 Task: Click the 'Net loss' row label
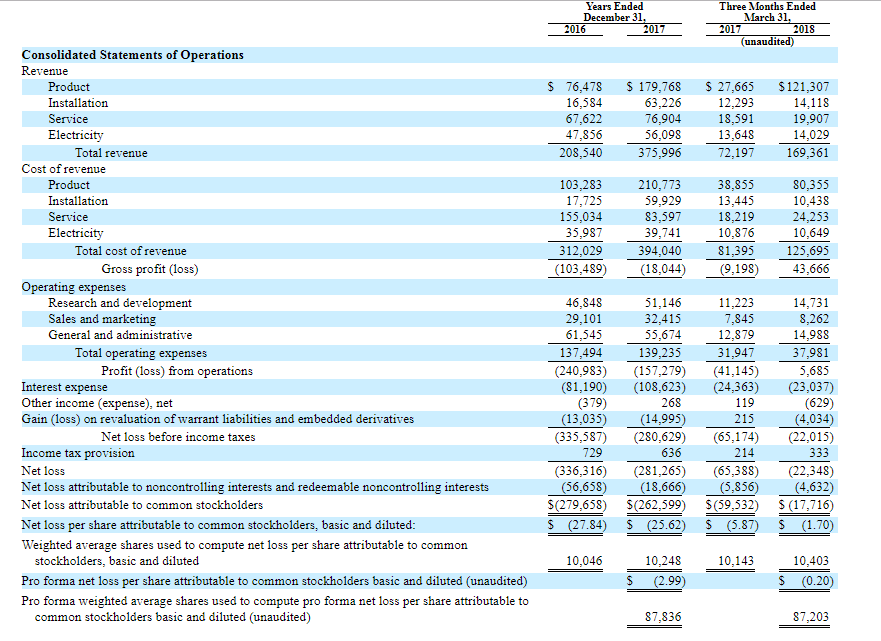pos(43,471)
